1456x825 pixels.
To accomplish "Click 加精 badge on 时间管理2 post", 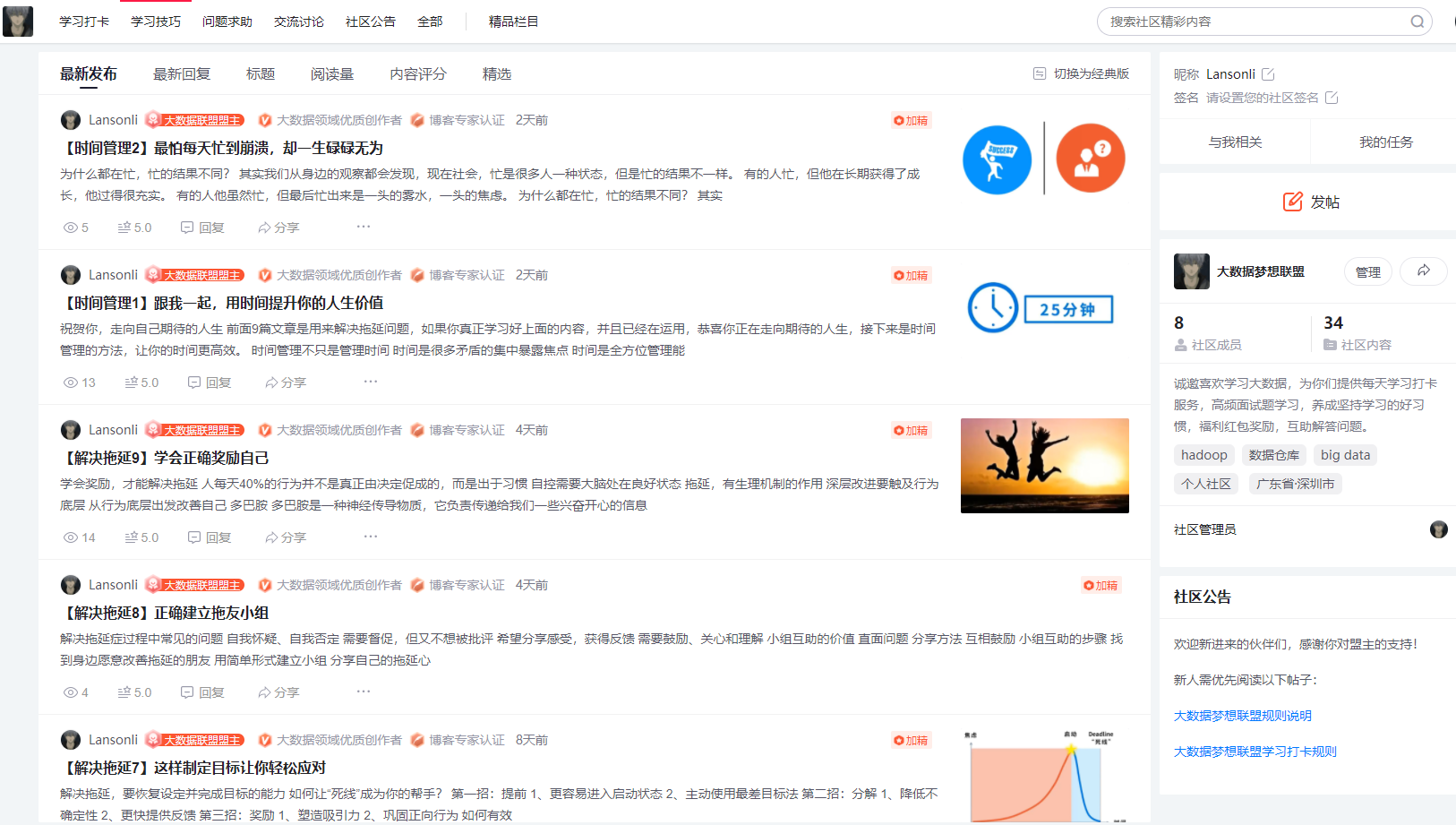I will pos(911,120).
